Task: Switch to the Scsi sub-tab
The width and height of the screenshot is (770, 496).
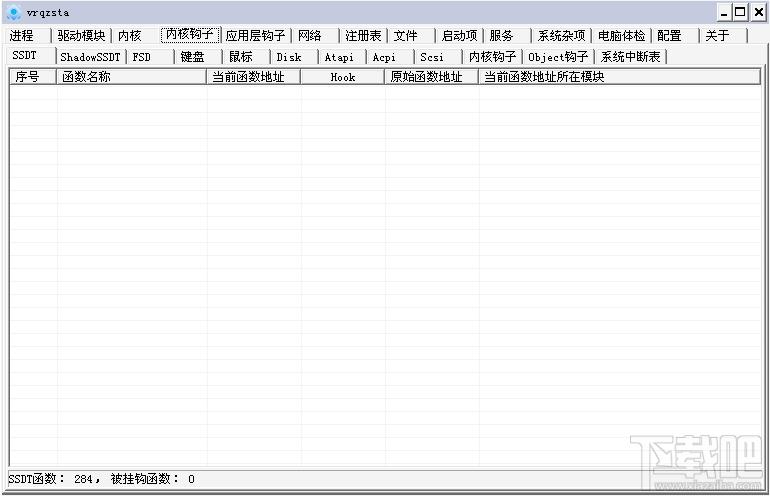Action: click(439, 57)
